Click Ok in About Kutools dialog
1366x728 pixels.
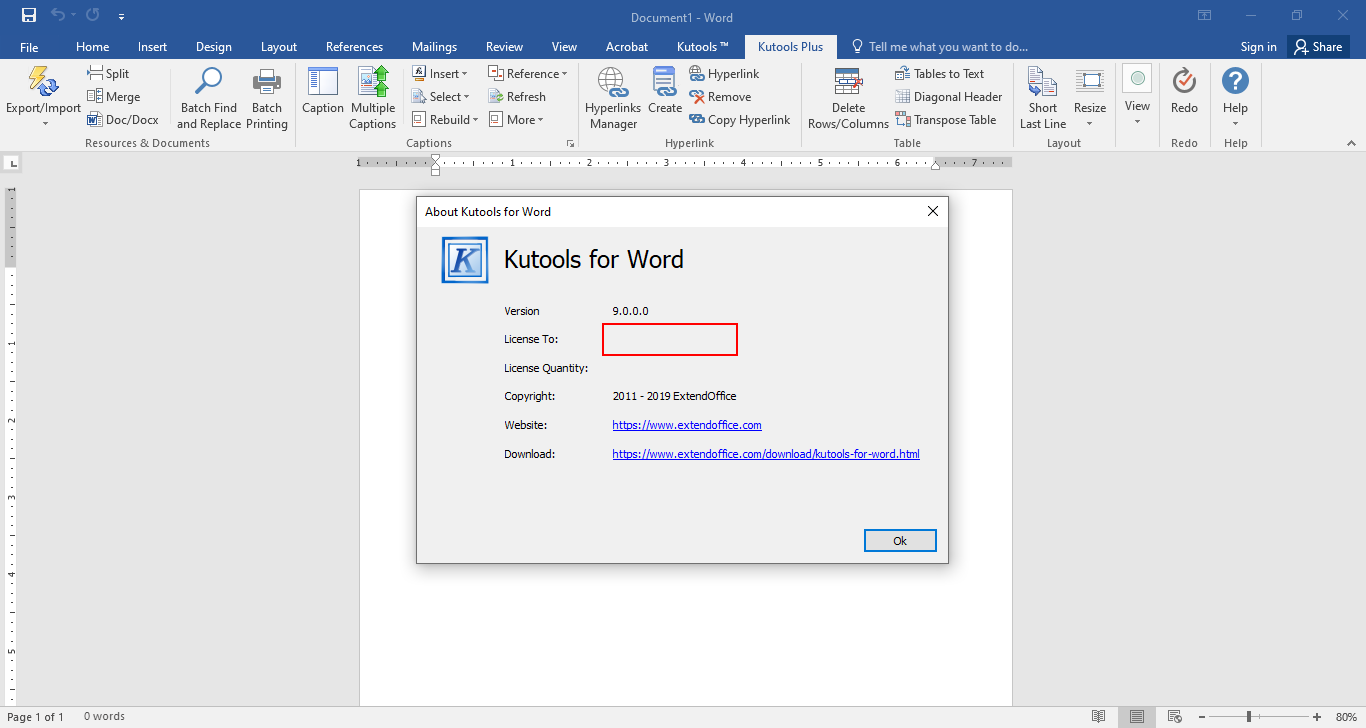[900, 540]
